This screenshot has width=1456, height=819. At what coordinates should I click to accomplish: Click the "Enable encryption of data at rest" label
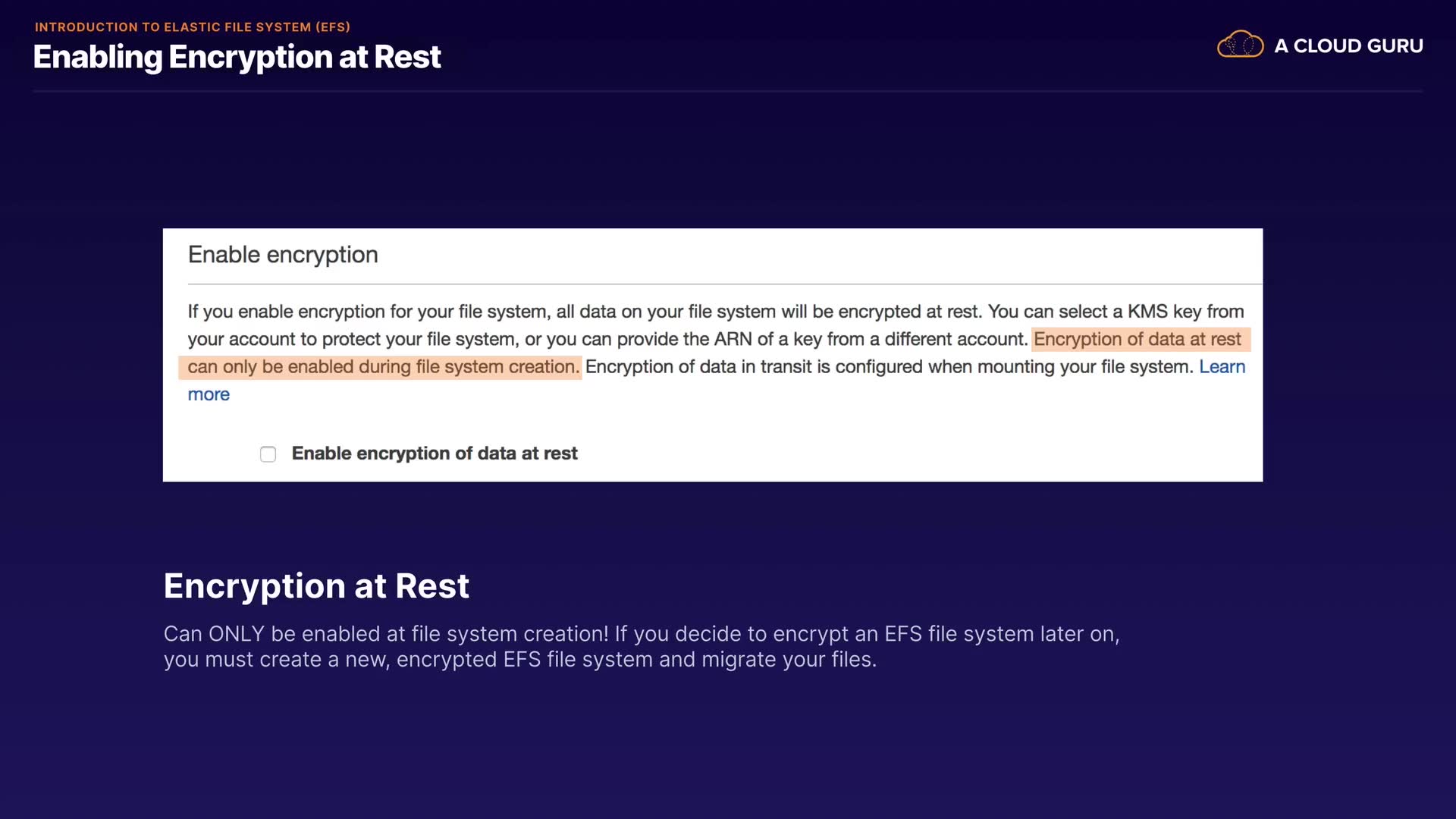click(x=435, y=453)
